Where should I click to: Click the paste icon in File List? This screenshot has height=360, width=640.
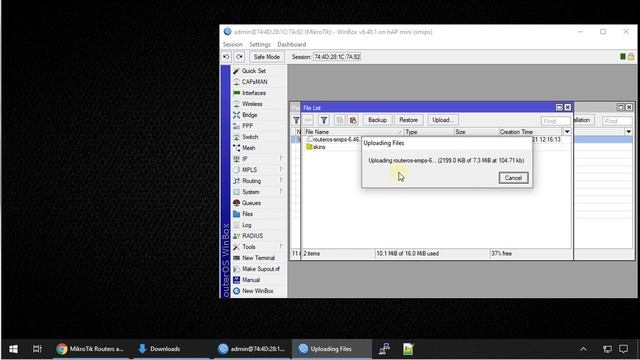[x=353, y=120]
